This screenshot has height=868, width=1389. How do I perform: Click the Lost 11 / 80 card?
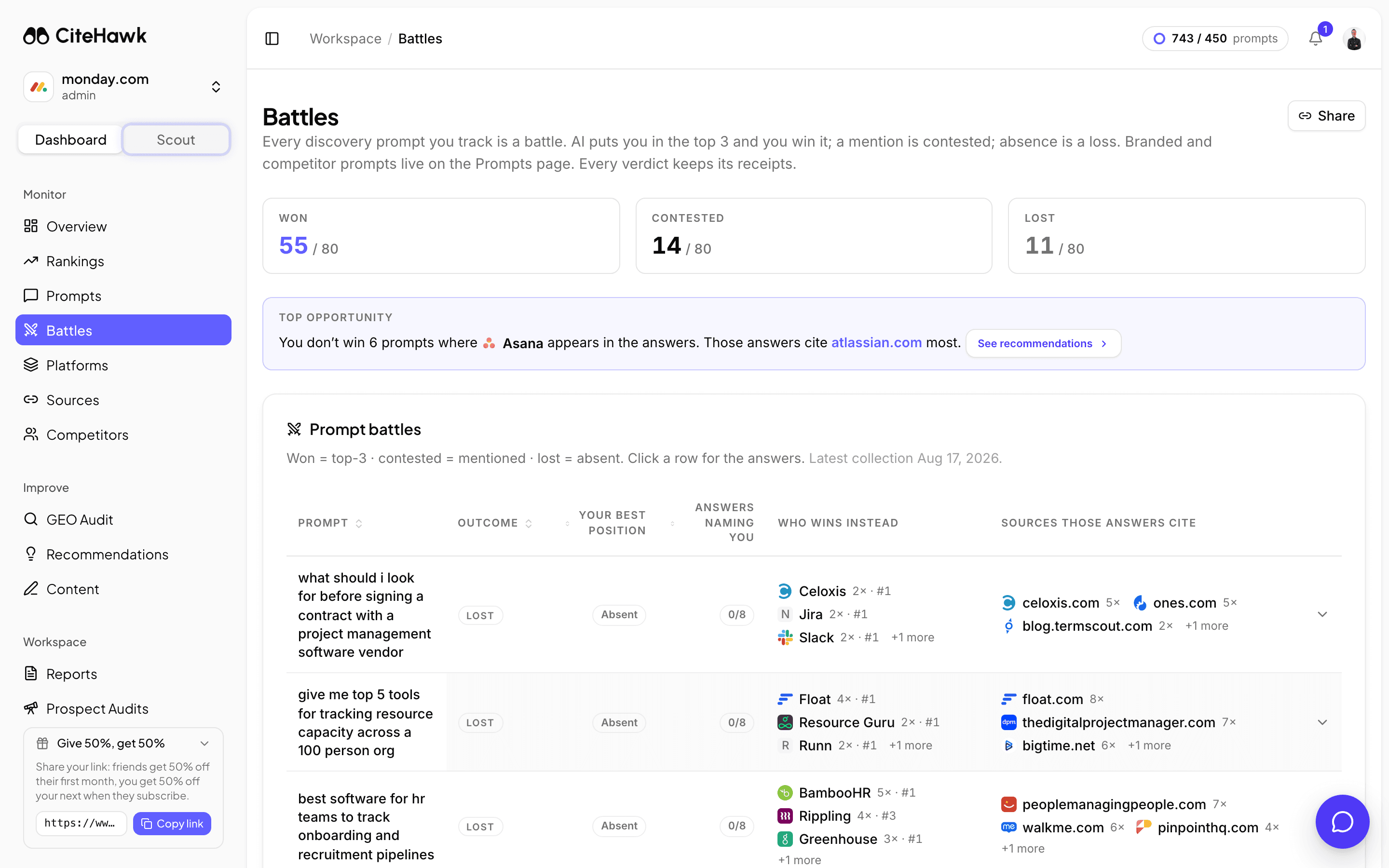(x=1186, y=236)
